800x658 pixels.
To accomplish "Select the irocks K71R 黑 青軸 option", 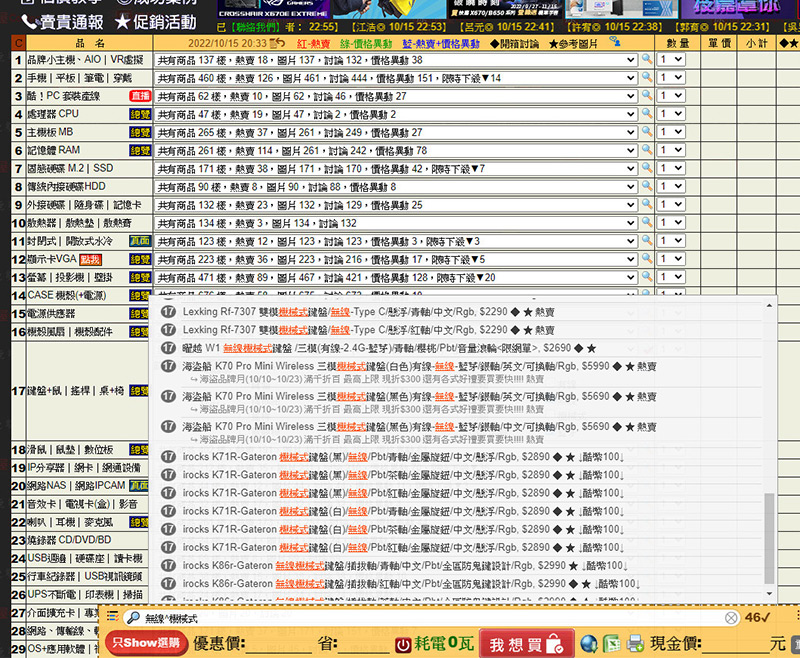I will [x=461, y=457].
